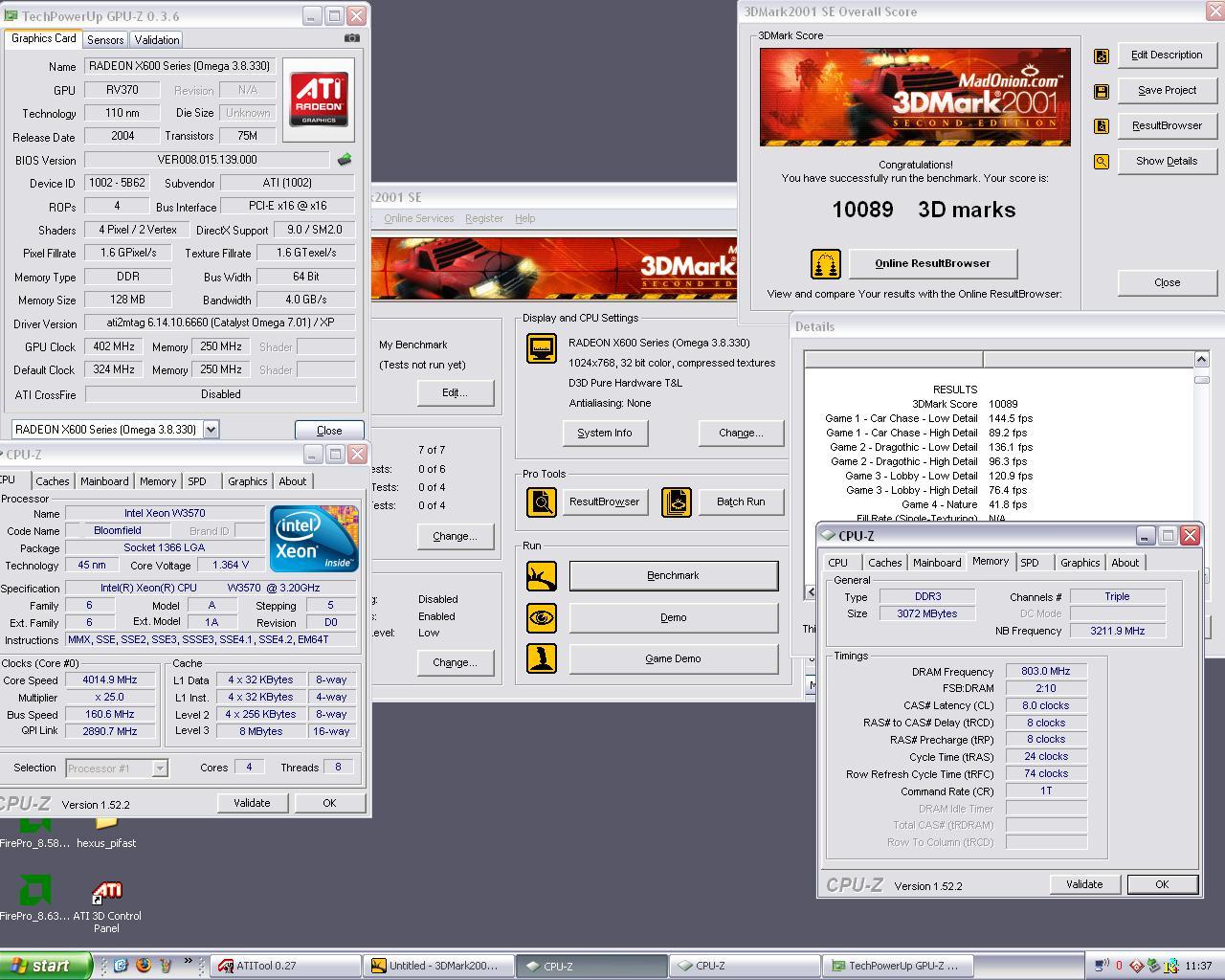Open Mainboard tab in left CPU-Z window
Viewport: 1225px width, 980px height.
[x=104, y=481]
